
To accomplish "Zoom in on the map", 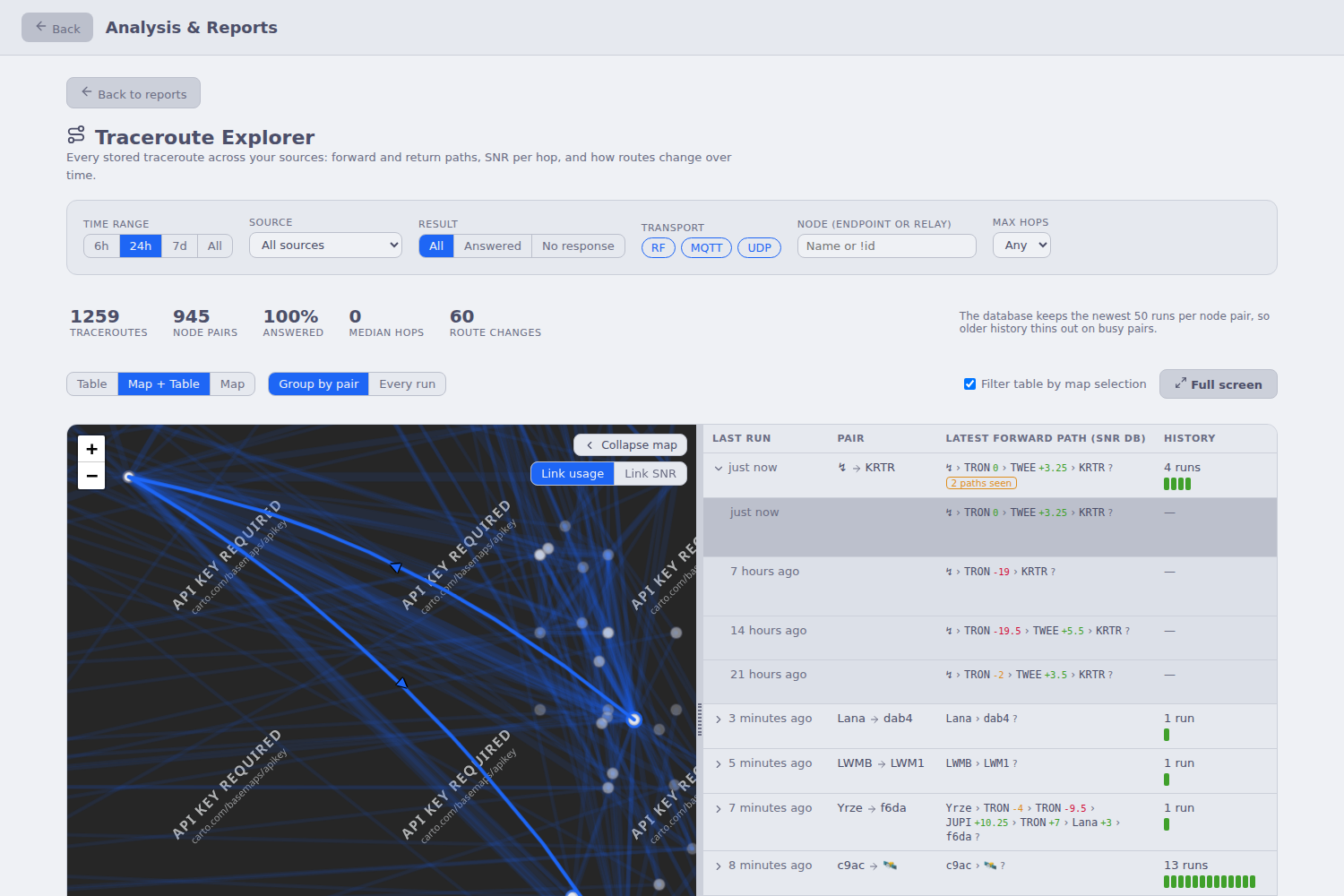I will 91,449.
